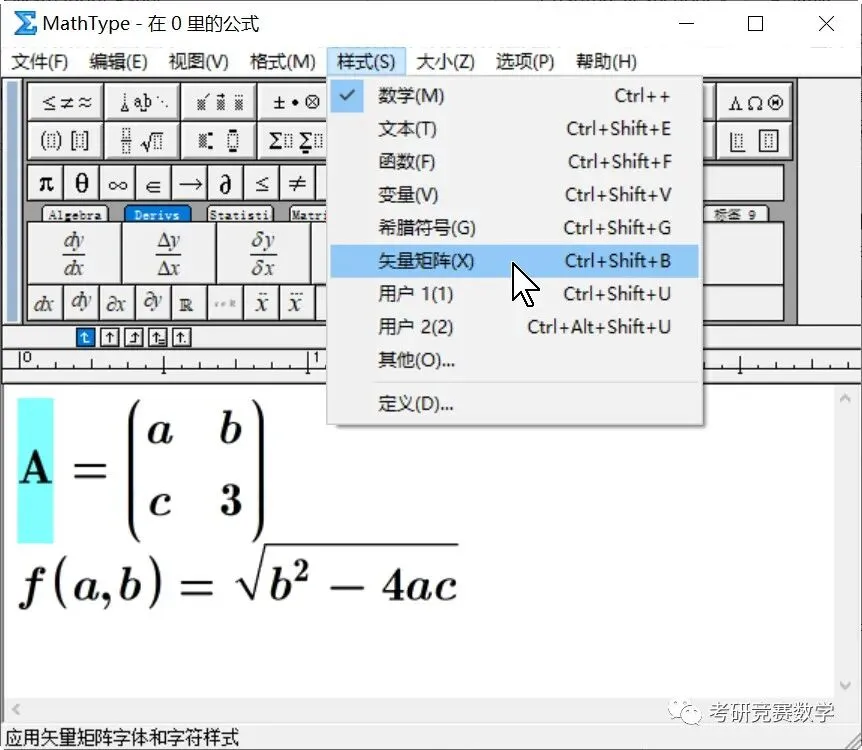This screenshot has height=750, width=862.
Task: Open the relational symbols palette (≤≠≈)
Action: point(65,102)
